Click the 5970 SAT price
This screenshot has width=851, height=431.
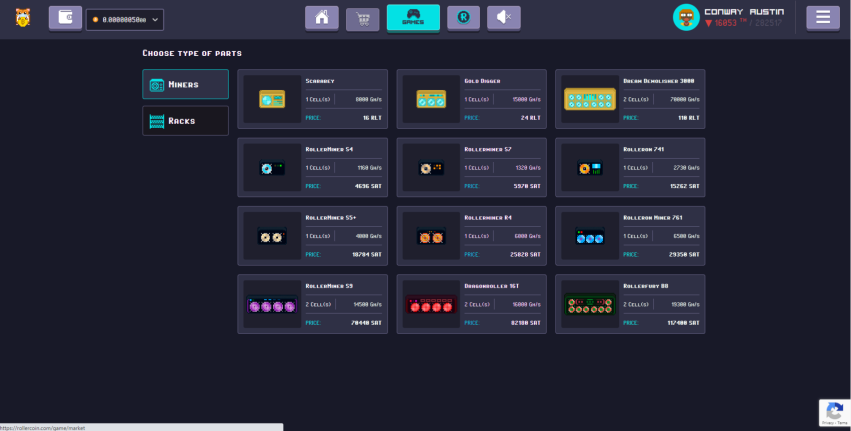[528, 186]
